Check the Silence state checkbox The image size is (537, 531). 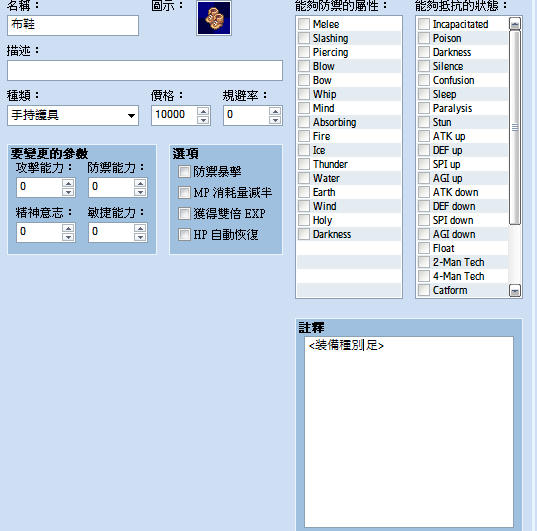[424, 66]
